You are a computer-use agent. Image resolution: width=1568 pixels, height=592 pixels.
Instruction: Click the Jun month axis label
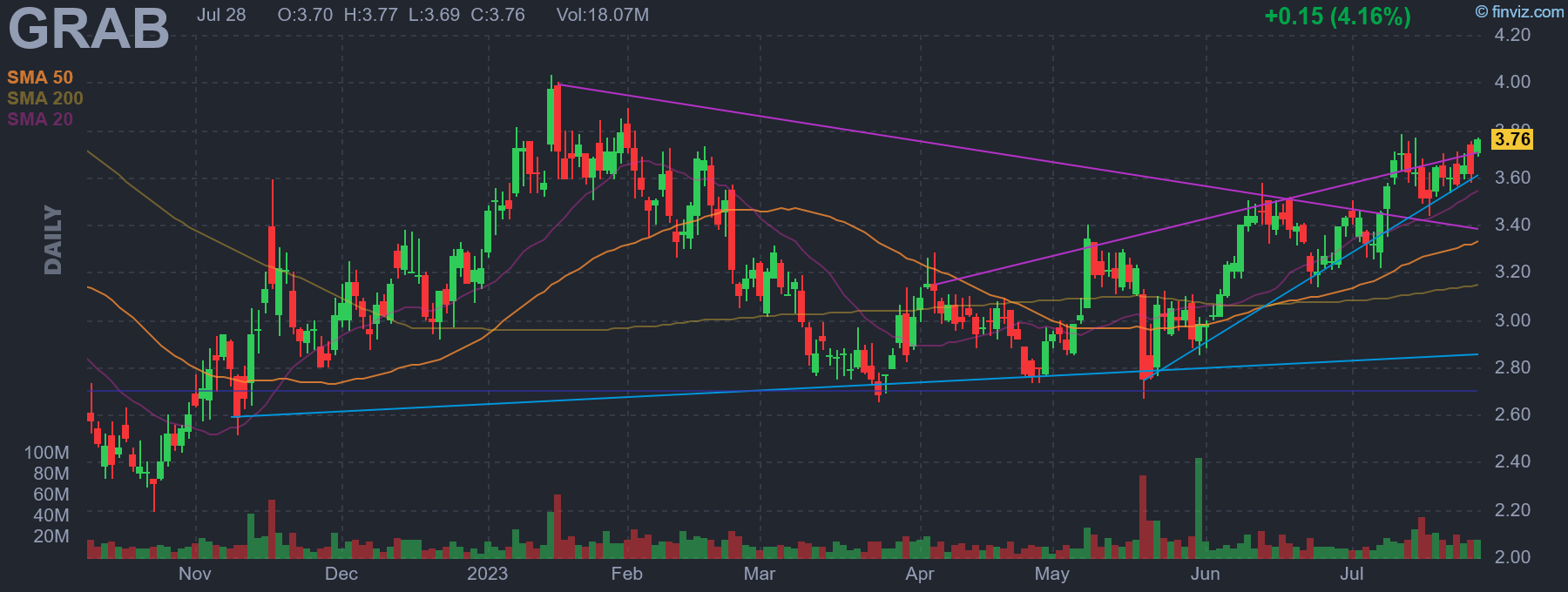coord(1206,574)
